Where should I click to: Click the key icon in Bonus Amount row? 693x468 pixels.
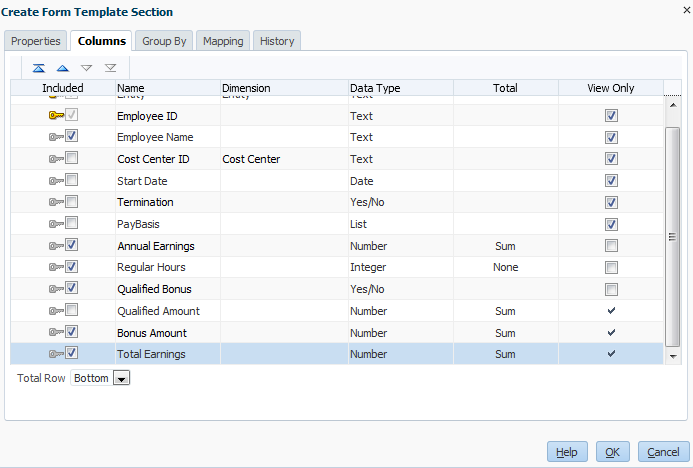pos(55,332)
